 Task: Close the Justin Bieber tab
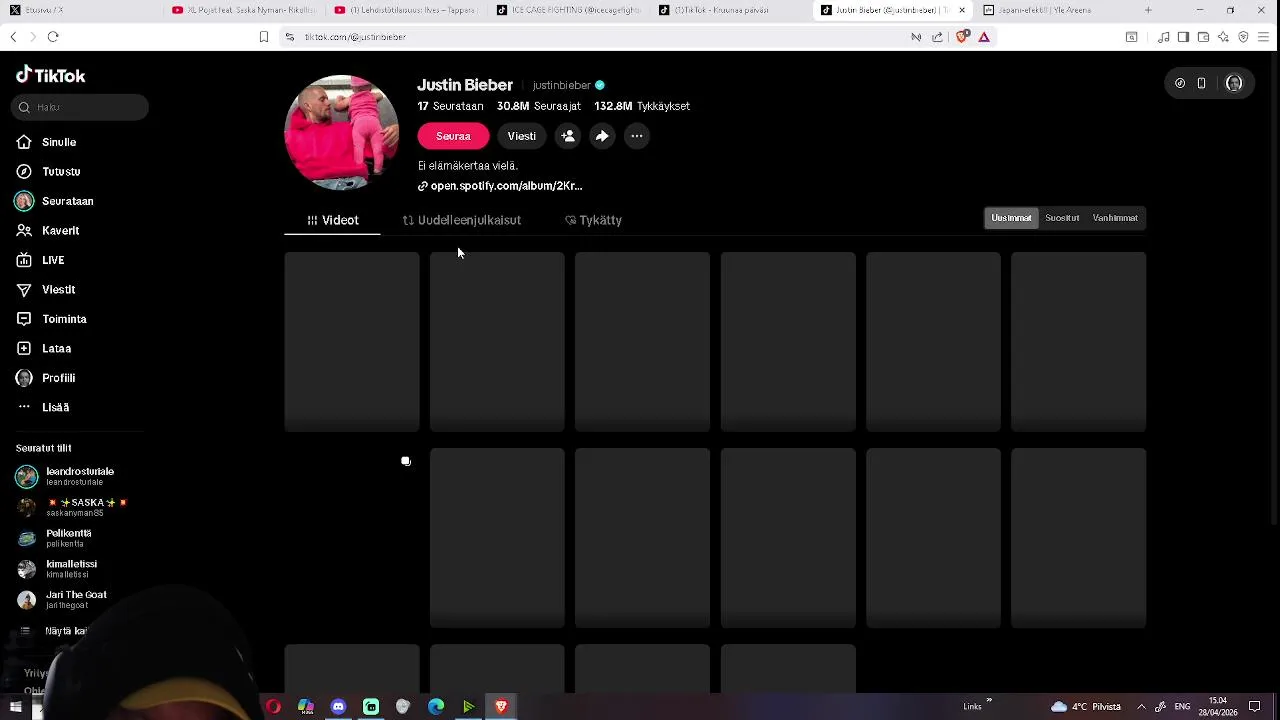(962, 10)
